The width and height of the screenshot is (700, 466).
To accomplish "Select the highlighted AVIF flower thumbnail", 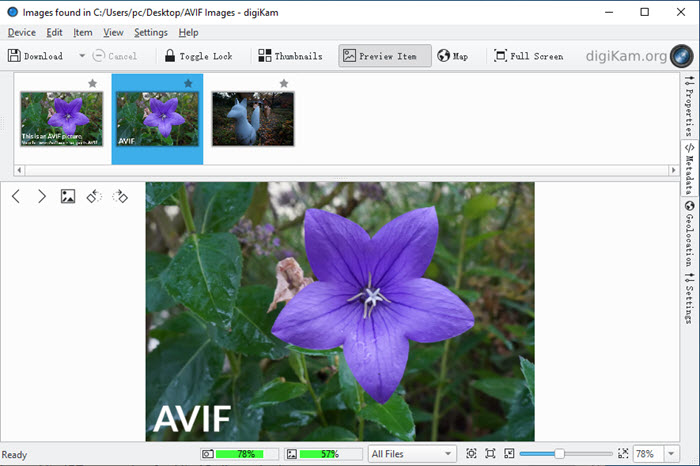I will [157, 119].
